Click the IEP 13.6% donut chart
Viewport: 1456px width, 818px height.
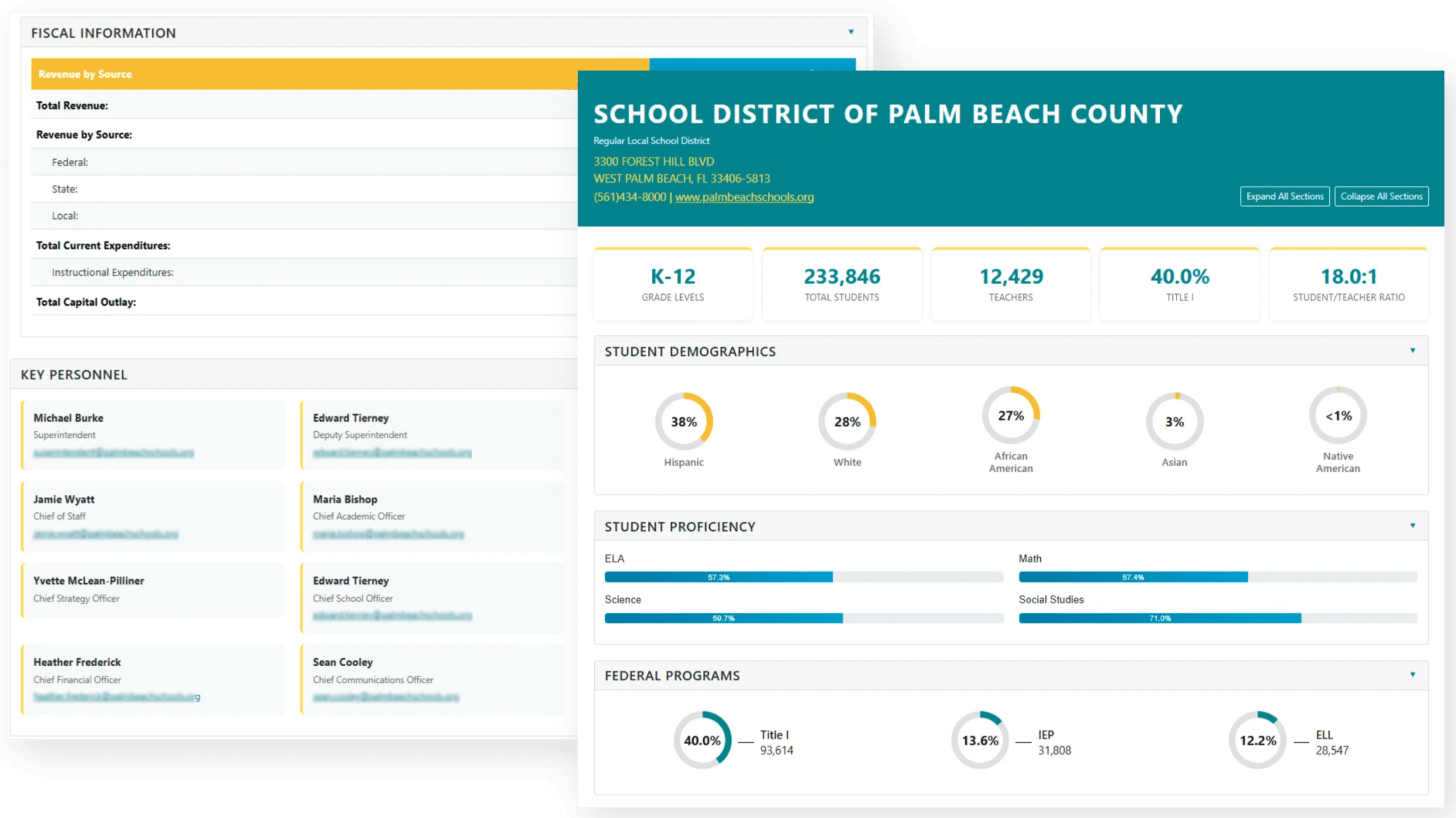coord(980,740)
